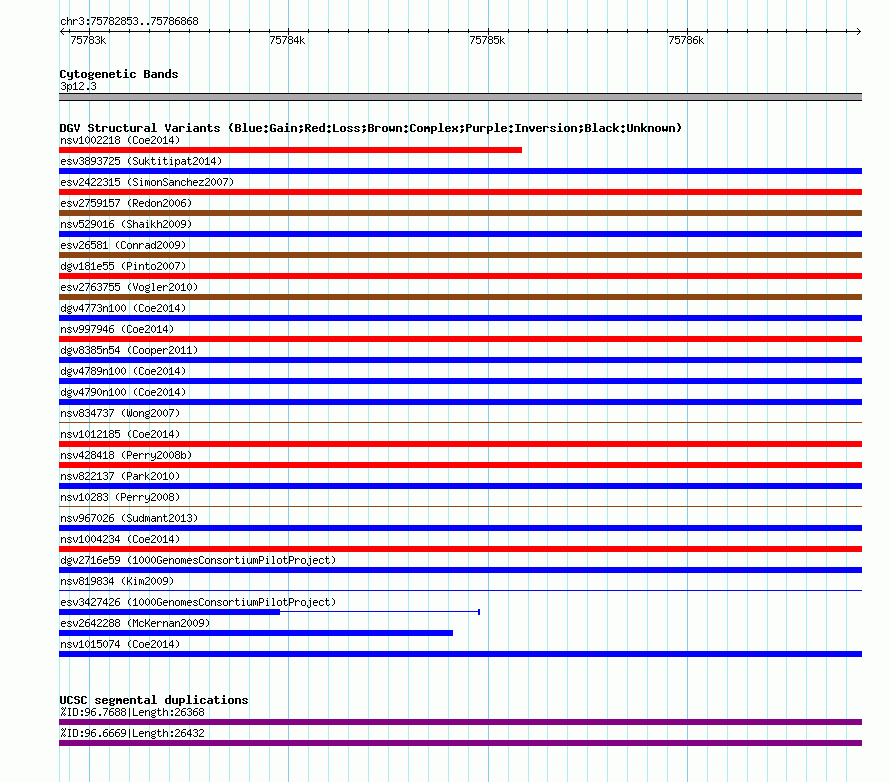Select the red nsv428418 loss bar
Viewport: 890px width, 782px height.
tap(460, 465)
